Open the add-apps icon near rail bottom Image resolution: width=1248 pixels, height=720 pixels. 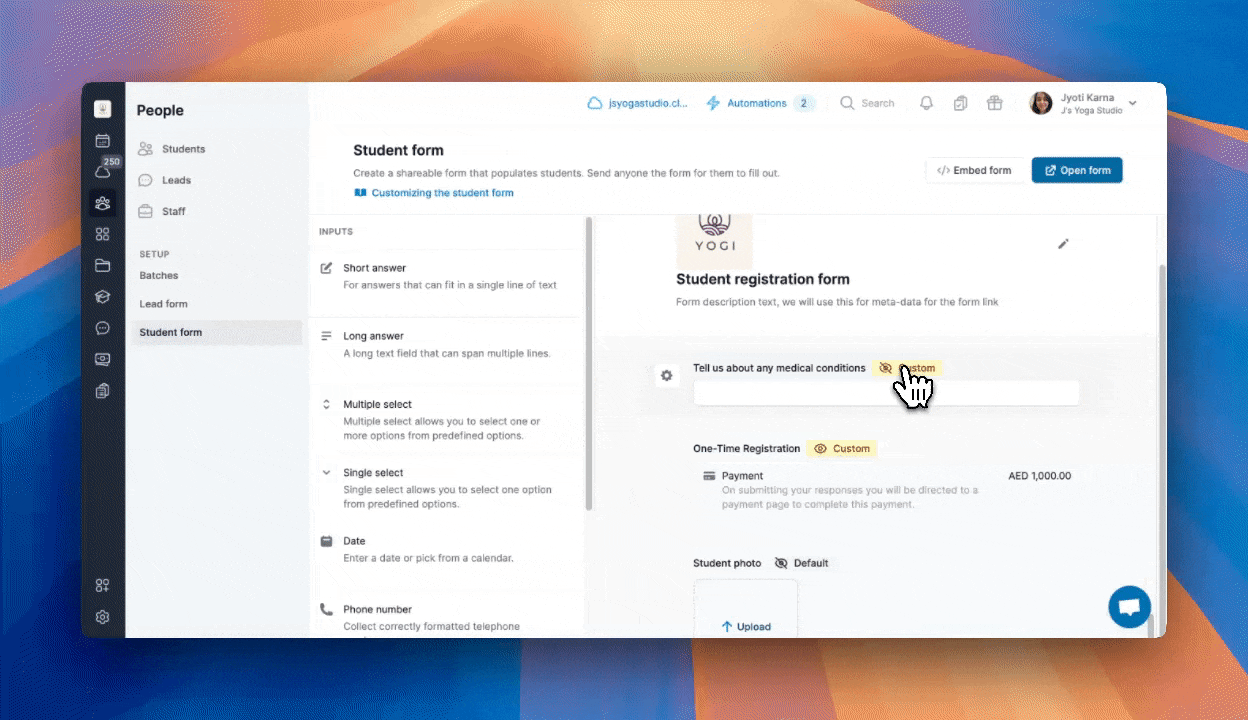click(102, 585)
